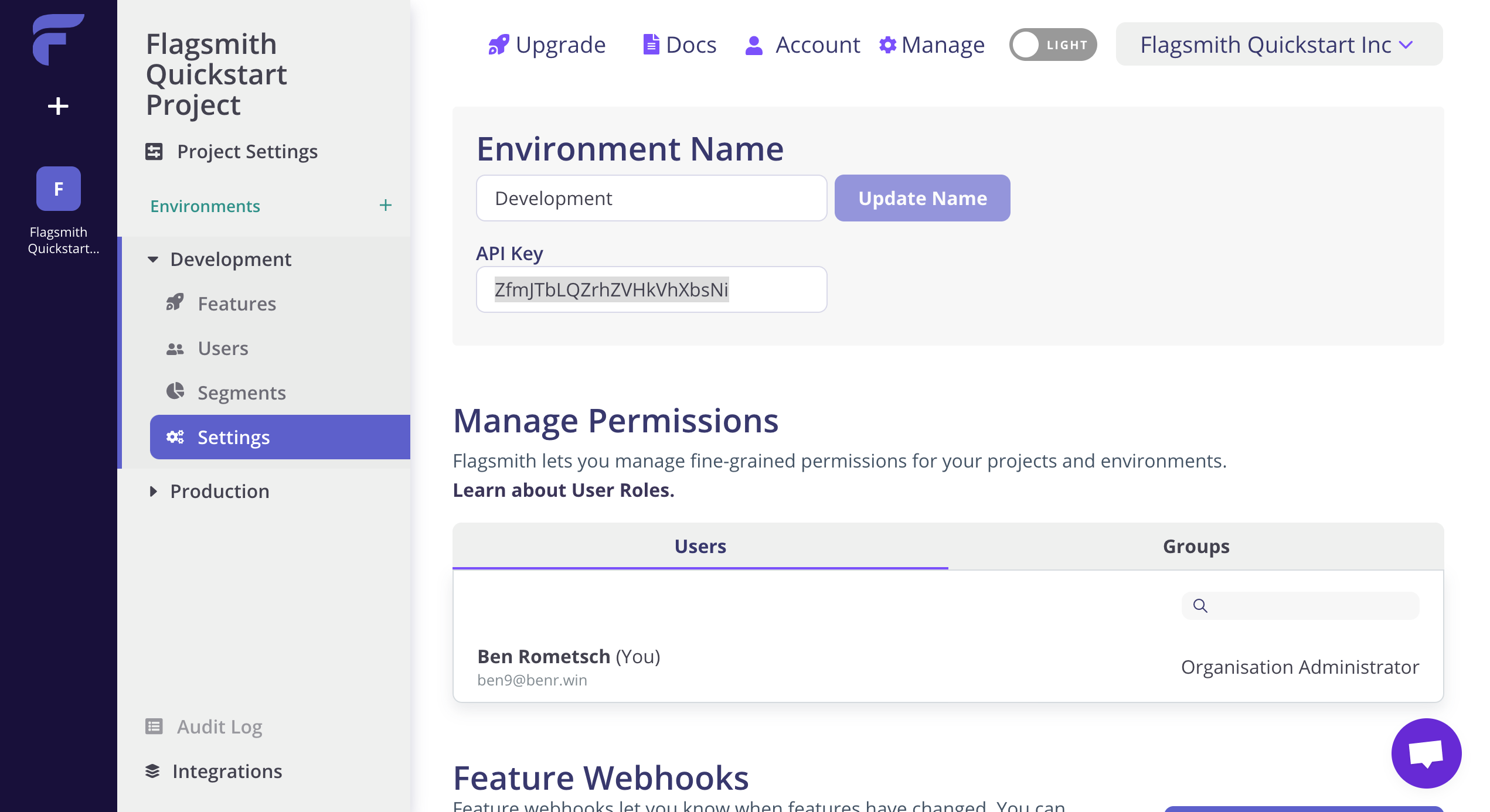Expand the Production environment arrow
Image resolution: width=1490 pixels, height=812 pixels.
tap(153, 491)
